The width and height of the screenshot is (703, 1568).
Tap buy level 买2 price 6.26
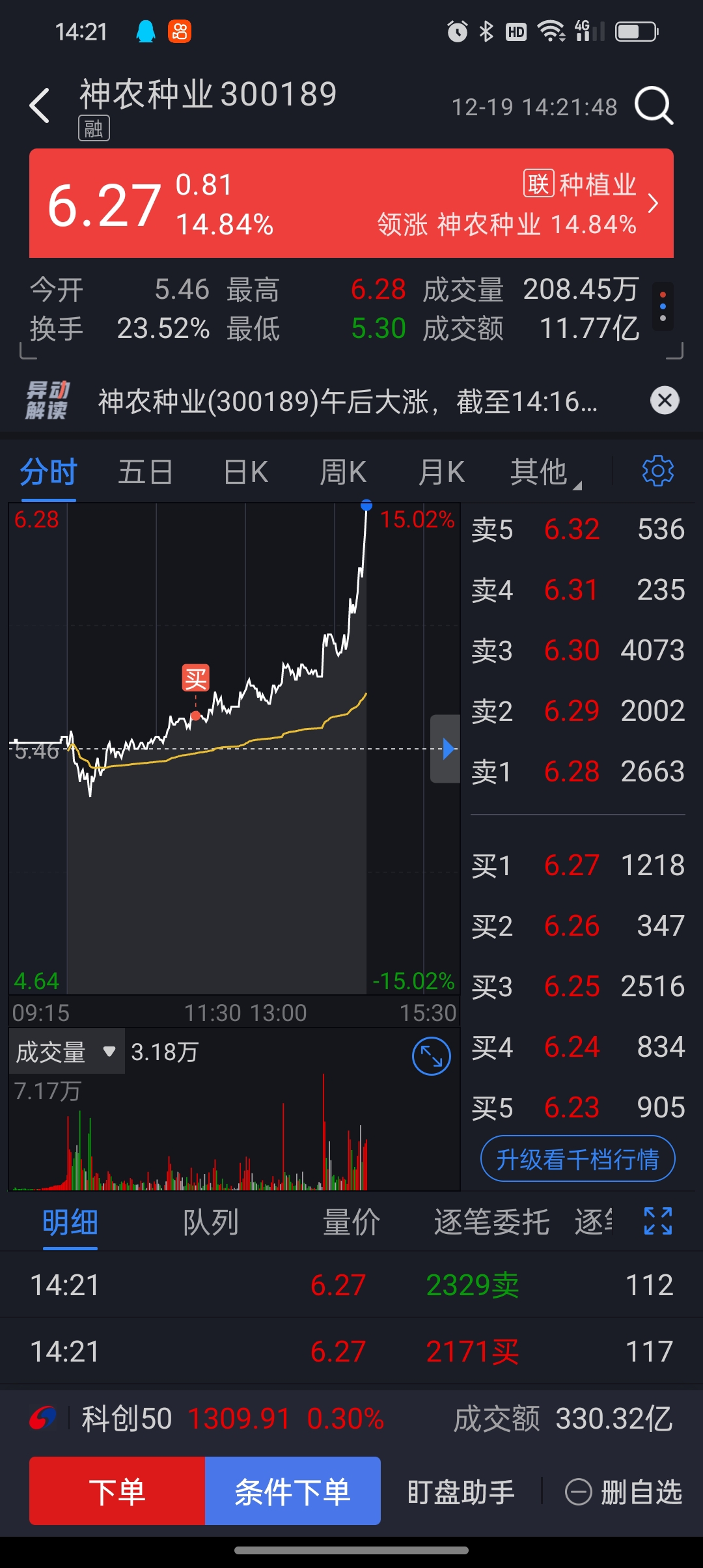click(x=578, y=926)
